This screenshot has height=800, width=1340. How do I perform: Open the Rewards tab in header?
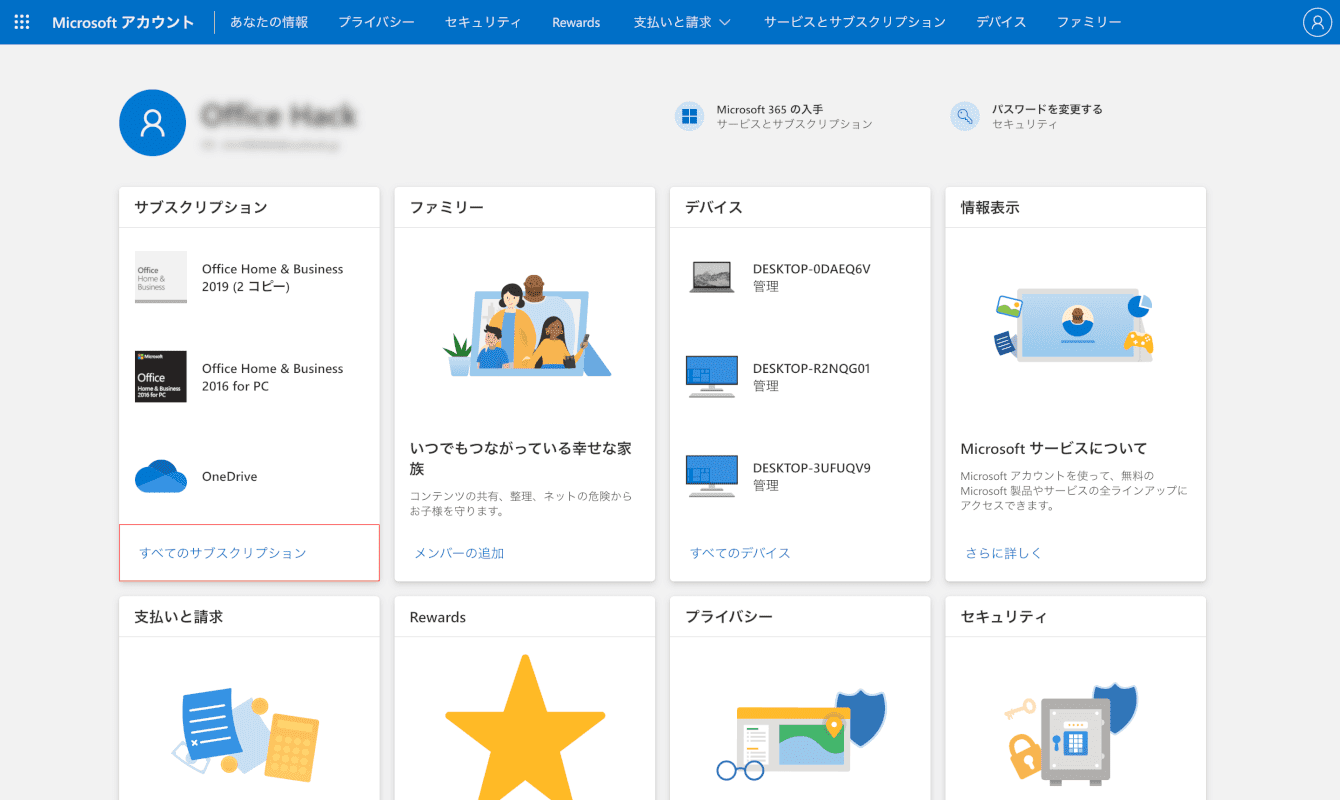576,22
